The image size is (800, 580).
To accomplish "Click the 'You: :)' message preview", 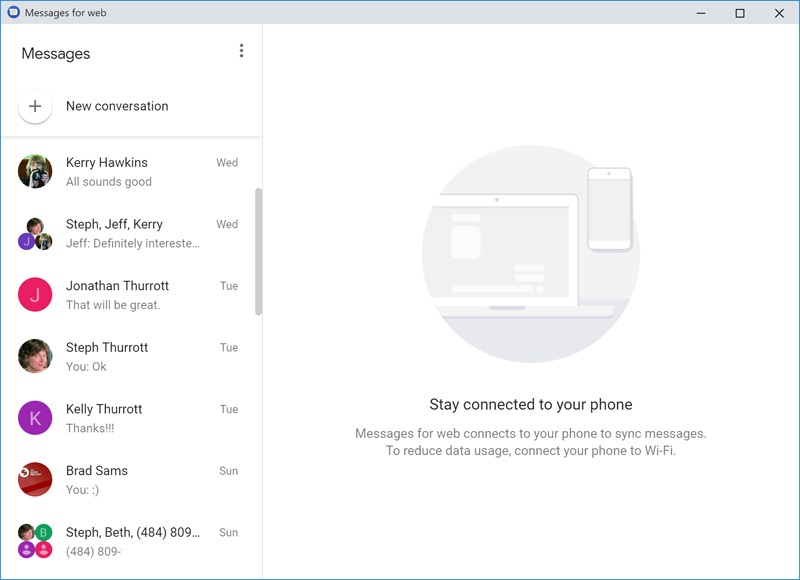I will (83, 490).
